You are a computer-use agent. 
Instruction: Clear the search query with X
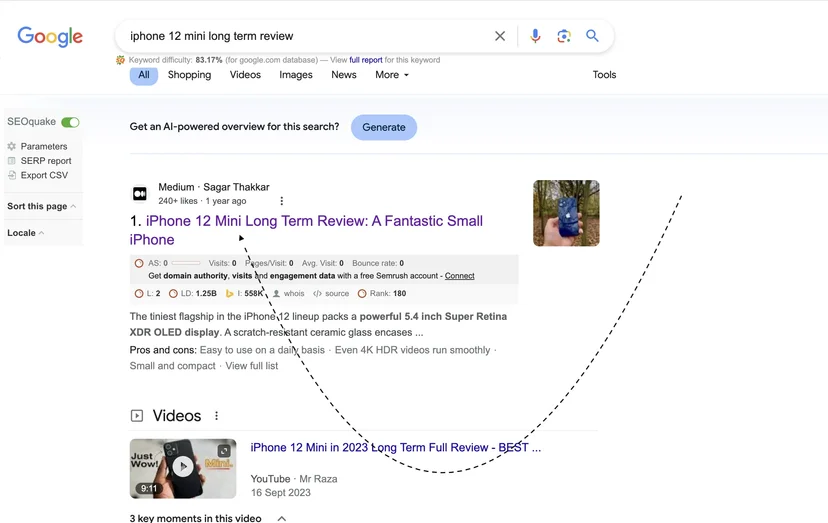pyautogui.click(x=500, y=36)
